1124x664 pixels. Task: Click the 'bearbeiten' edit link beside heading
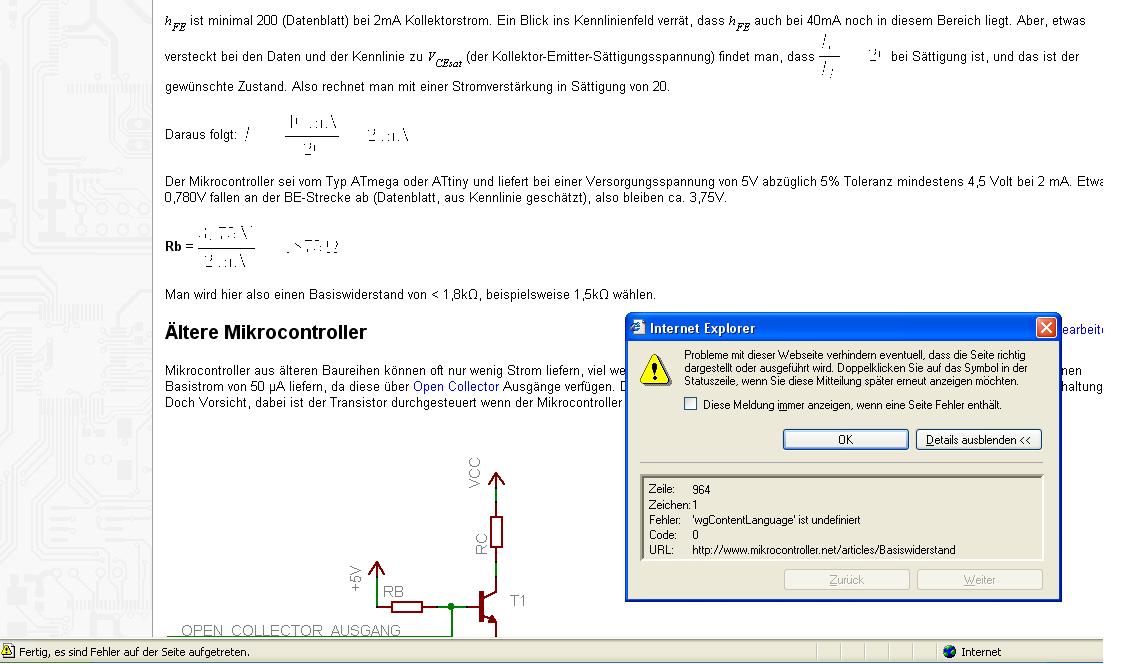pyautogui.click(x=1082, y=330)
